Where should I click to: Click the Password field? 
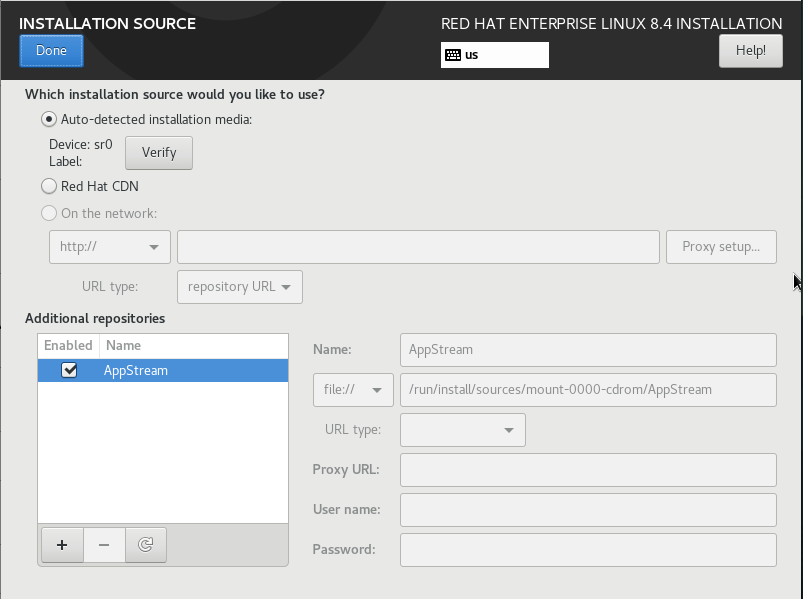tap(588, 549)
